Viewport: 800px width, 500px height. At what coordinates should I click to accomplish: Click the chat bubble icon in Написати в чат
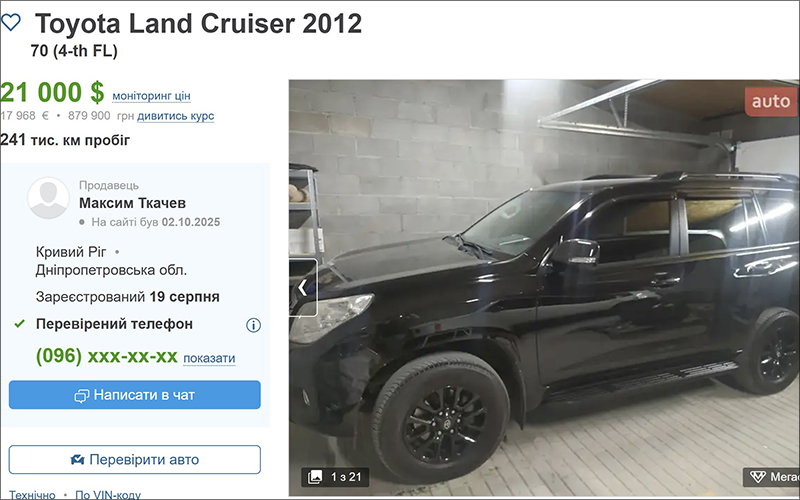82,396
